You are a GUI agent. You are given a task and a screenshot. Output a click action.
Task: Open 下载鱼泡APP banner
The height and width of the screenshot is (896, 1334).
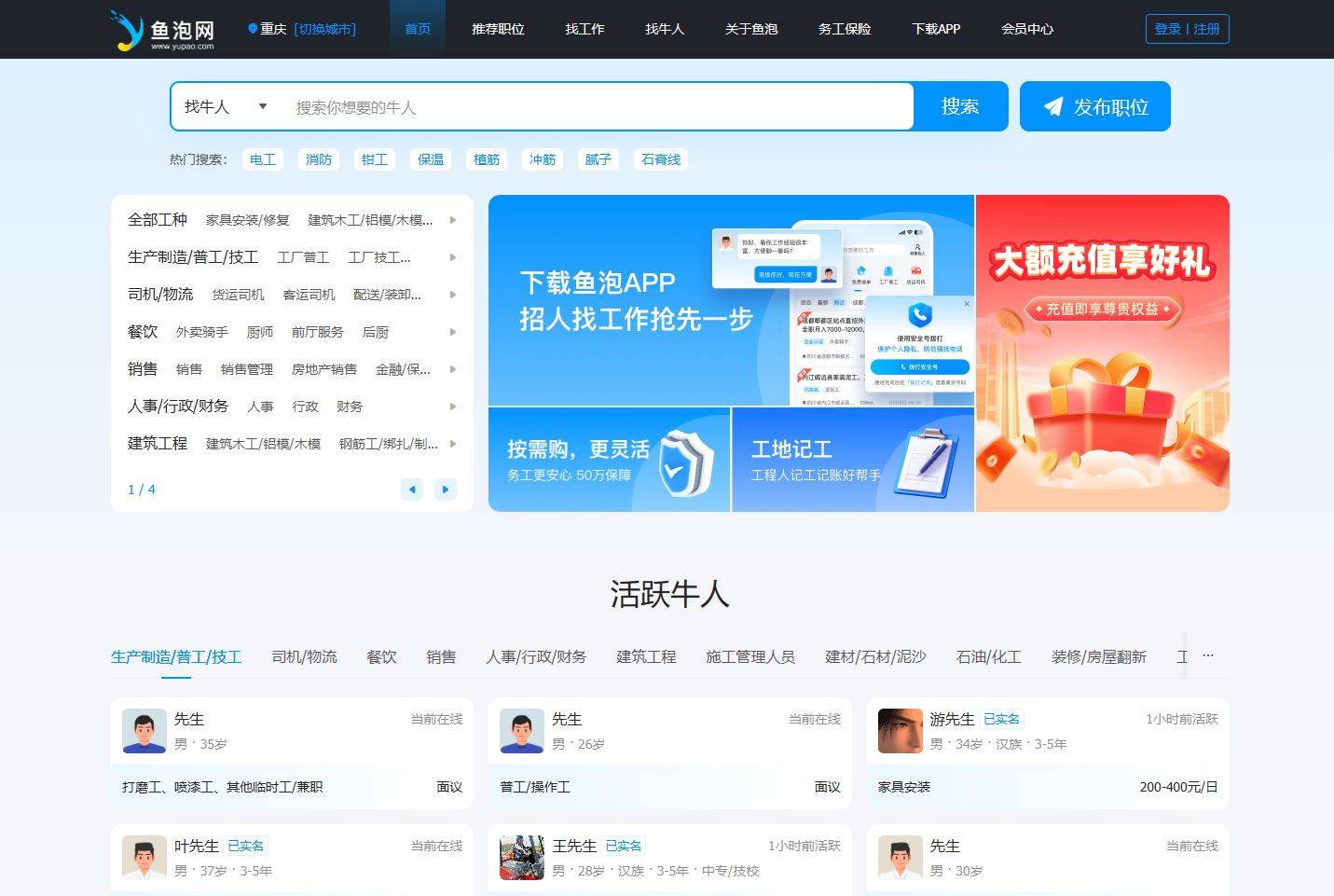coord(731,300)
